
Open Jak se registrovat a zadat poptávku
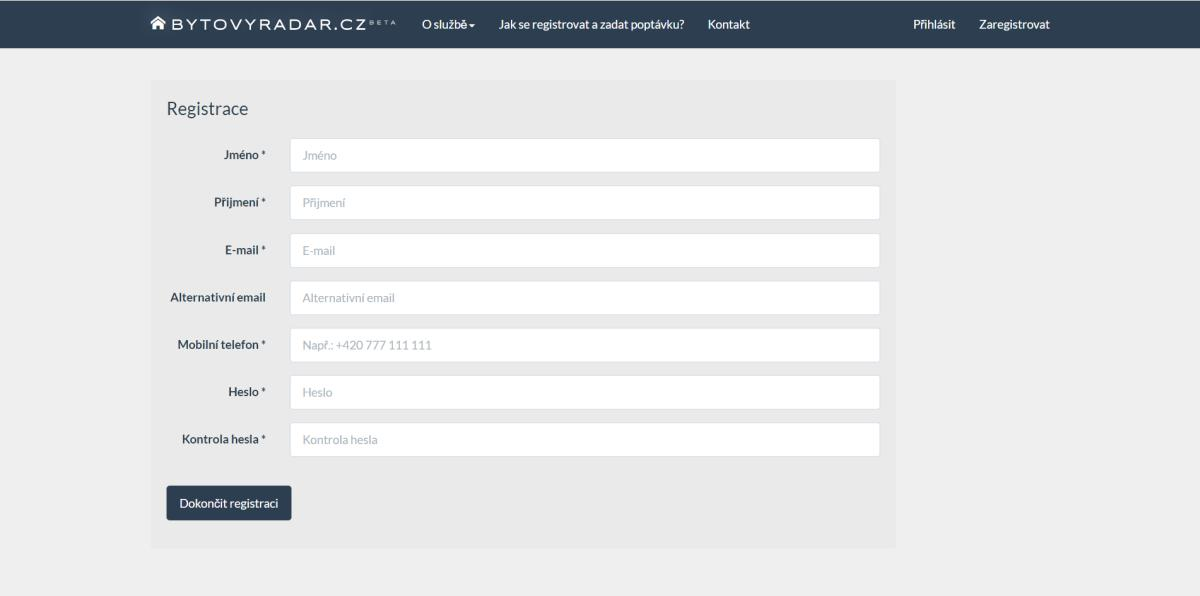coord(591,24)
